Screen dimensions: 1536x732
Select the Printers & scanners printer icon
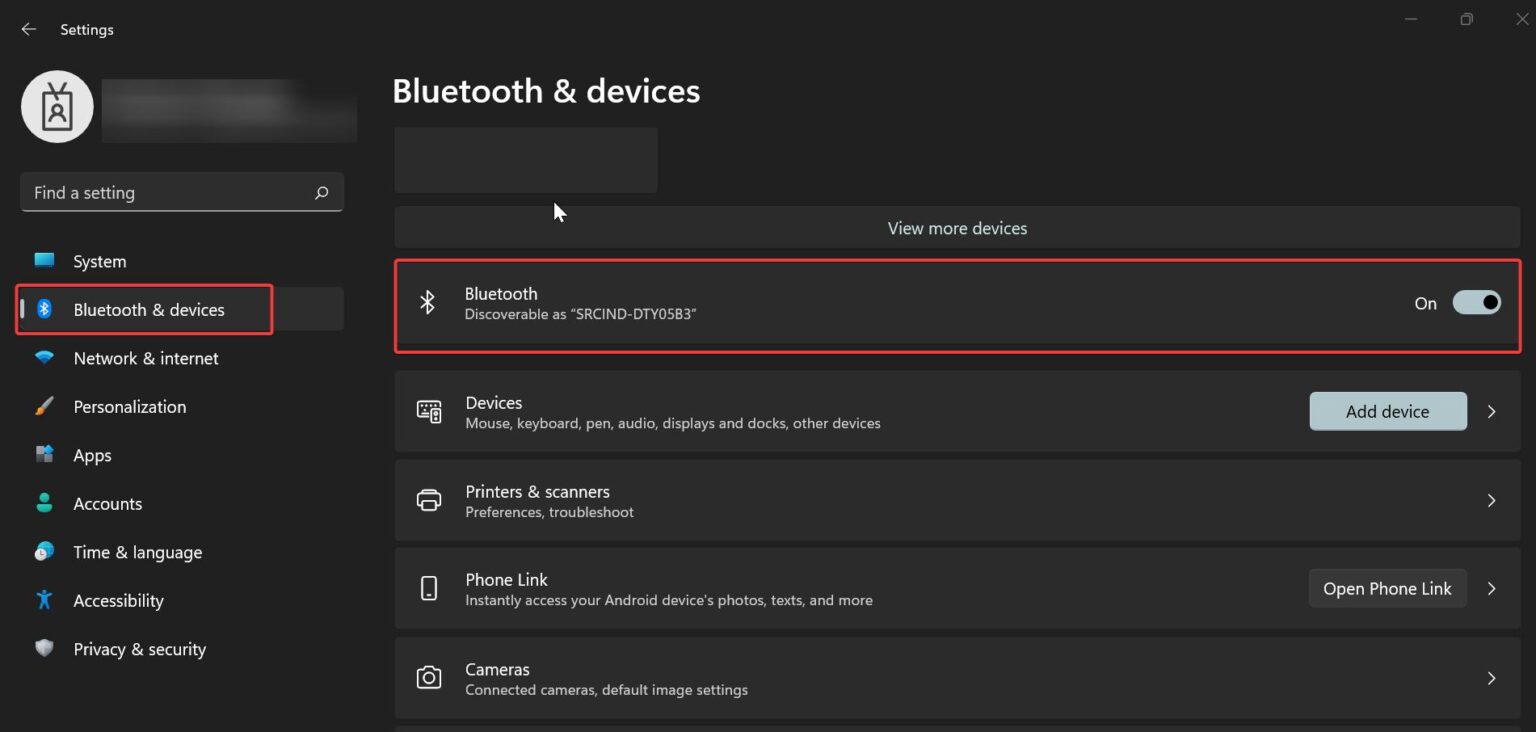click(x=428, y=500)
